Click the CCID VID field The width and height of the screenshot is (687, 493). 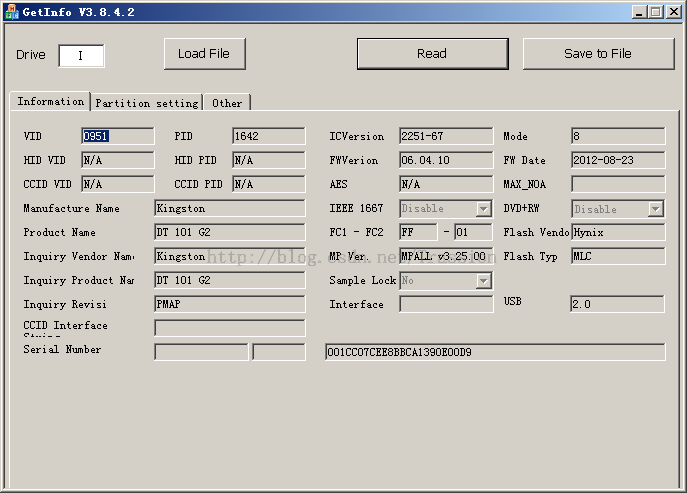point(118,184)
